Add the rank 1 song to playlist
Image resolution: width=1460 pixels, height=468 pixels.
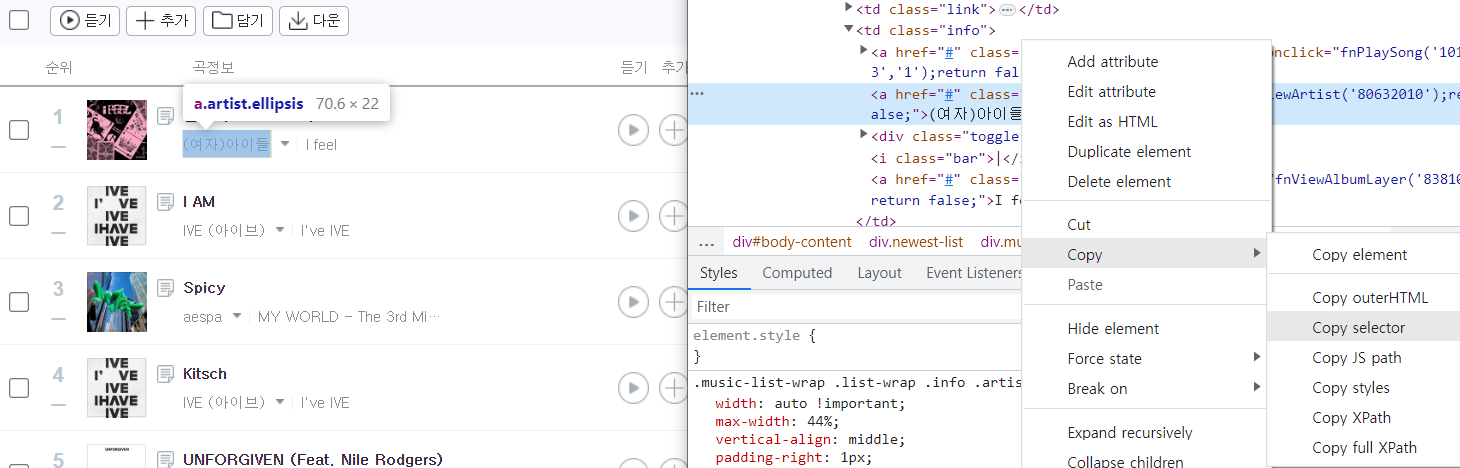[x=674, y=130]
